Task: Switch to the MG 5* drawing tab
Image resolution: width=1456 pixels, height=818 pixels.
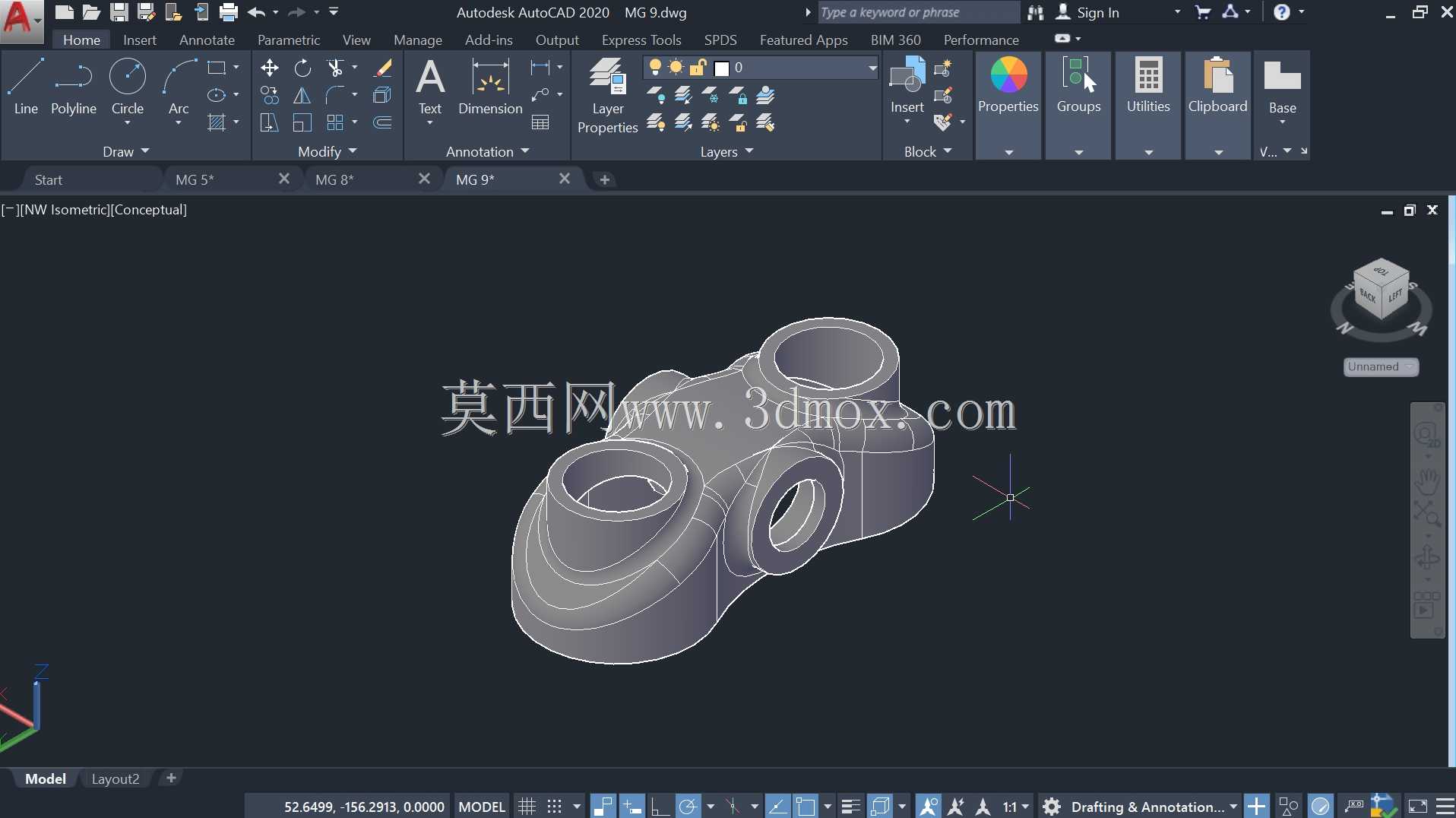Action: (195, 179)
